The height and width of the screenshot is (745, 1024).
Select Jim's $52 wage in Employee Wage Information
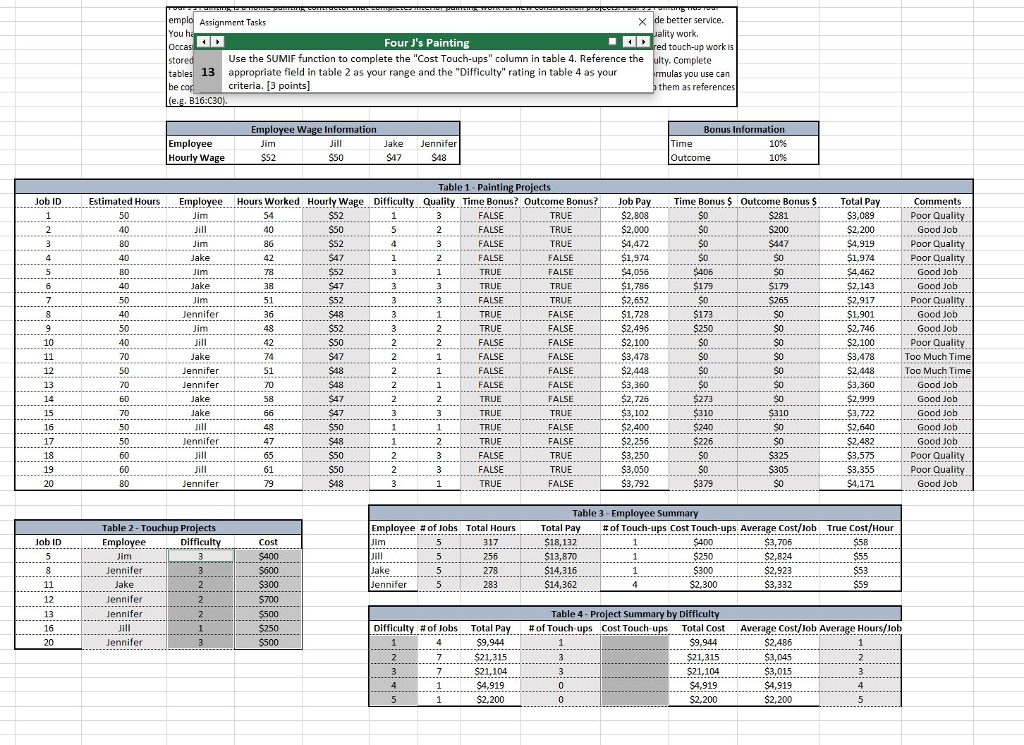click(268, 157)
